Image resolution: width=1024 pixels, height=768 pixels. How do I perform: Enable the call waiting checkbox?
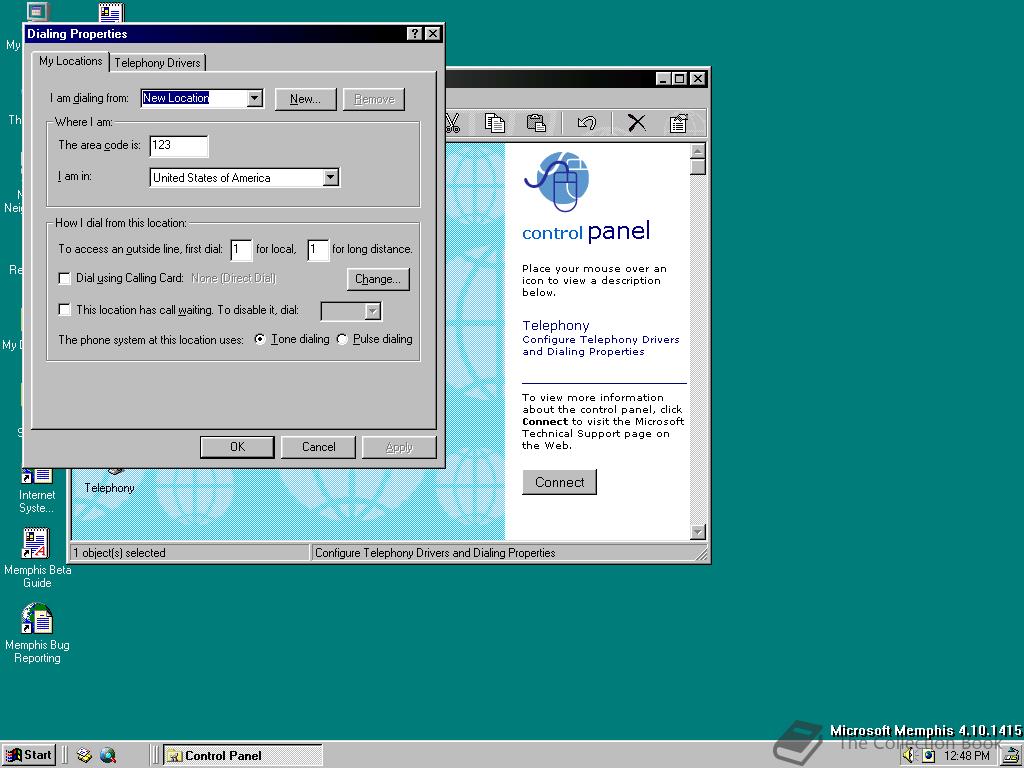click(64, 310)
